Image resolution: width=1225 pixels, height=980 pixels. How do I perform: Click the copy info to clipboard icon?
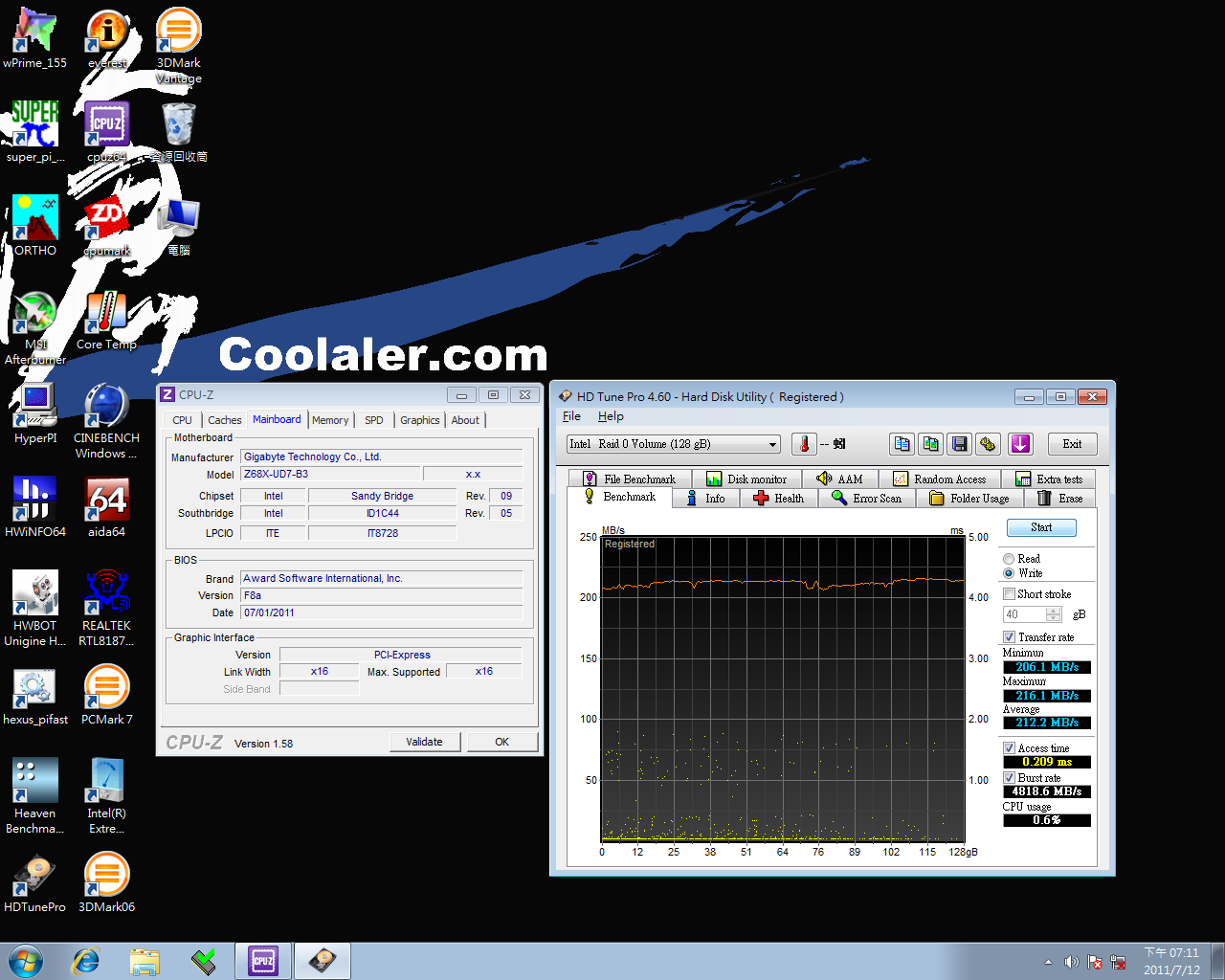click(x=902, y=444)
